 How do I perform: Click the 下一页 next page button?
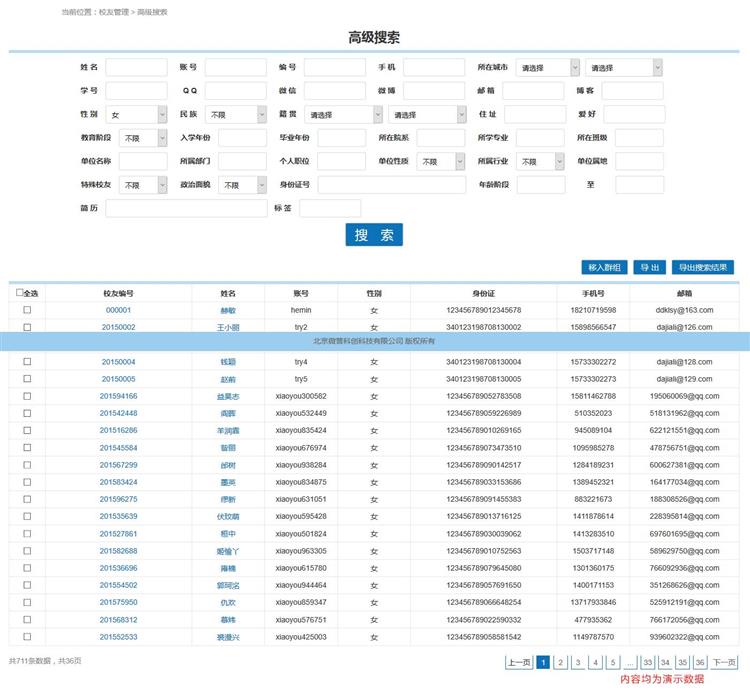pos(723,662)
